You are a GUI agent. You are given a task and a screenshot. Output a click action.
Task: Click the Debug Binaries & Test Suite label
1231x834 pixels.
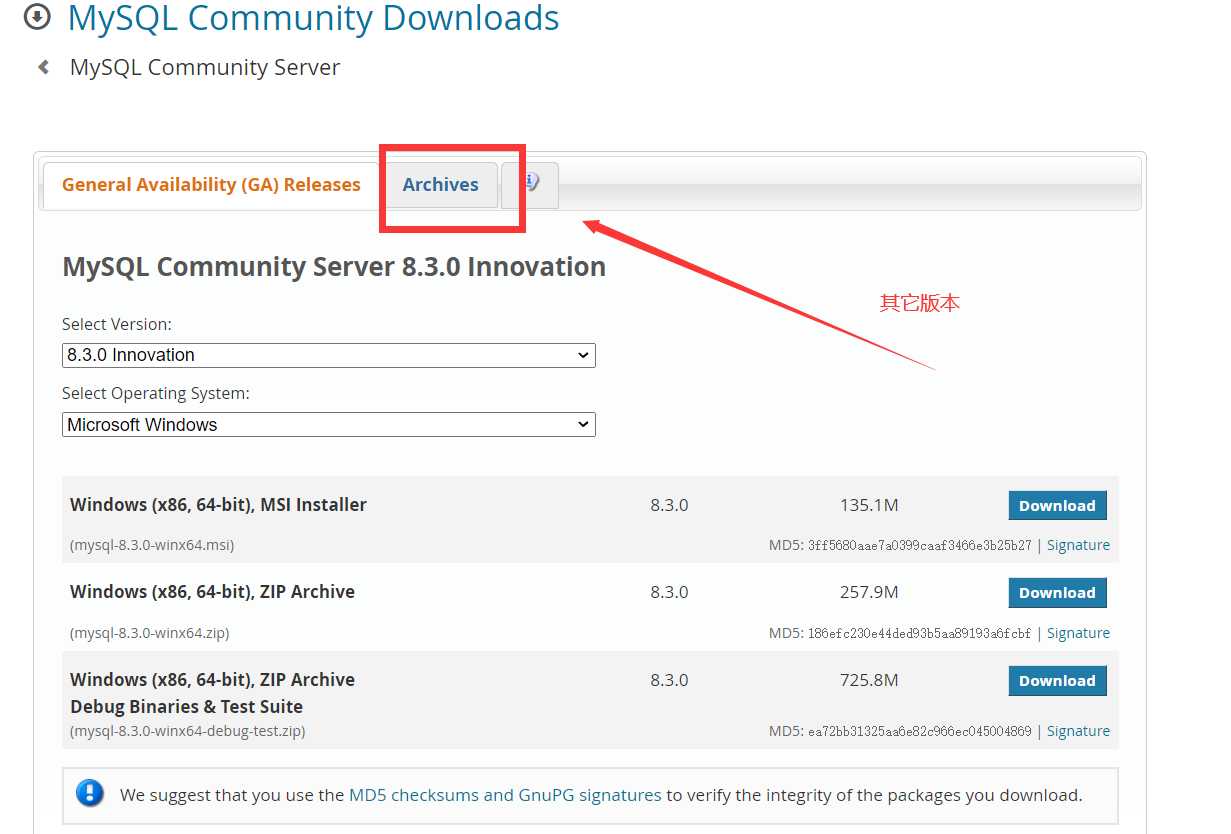tap(186, 706)
